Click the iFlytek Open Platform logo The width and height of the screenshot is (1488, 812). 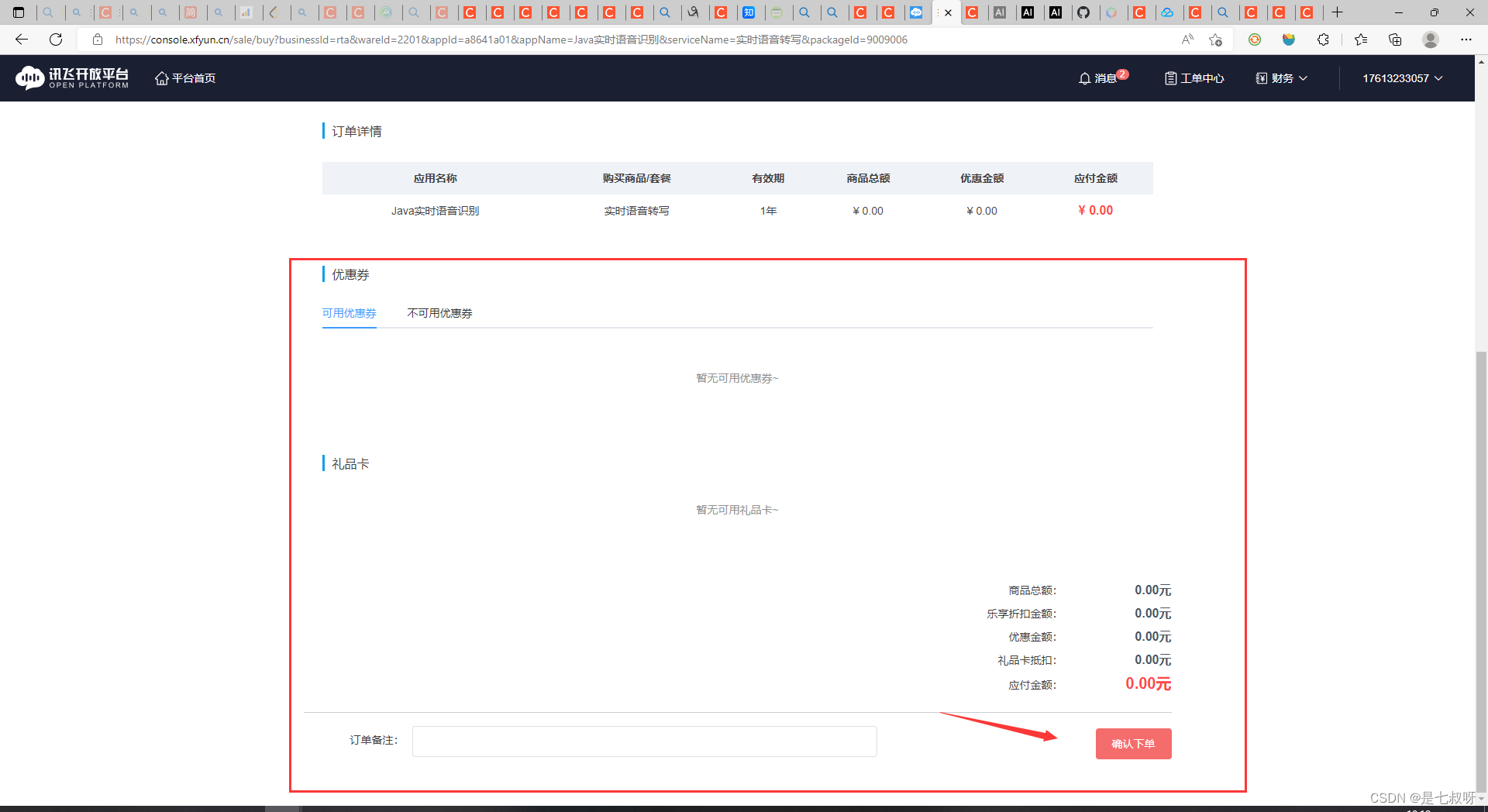point(72,77)
